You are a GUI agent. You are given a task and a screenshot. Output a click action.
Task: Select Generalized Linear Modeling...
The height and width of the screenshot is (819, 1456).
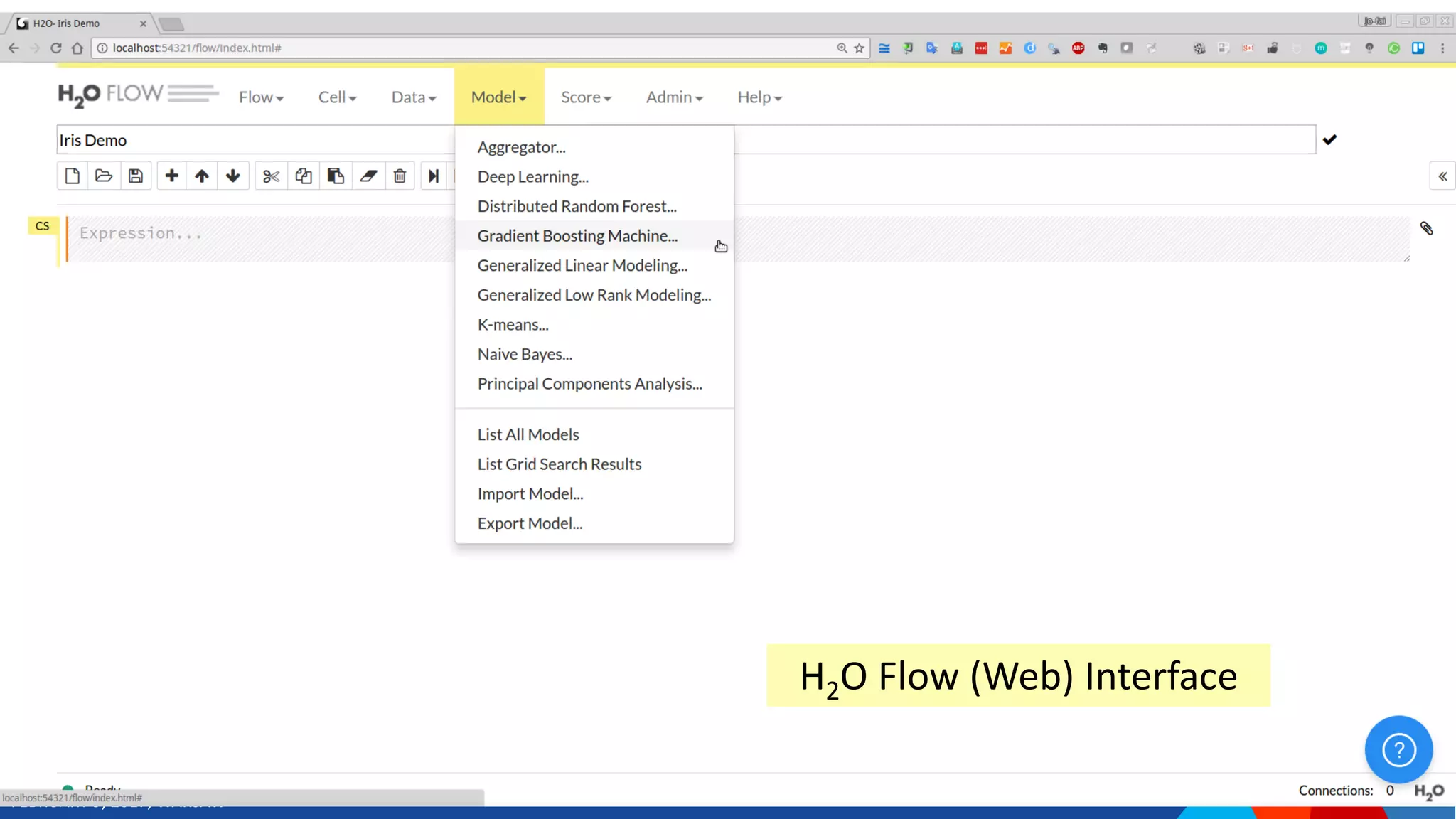[x=594, y=266]
